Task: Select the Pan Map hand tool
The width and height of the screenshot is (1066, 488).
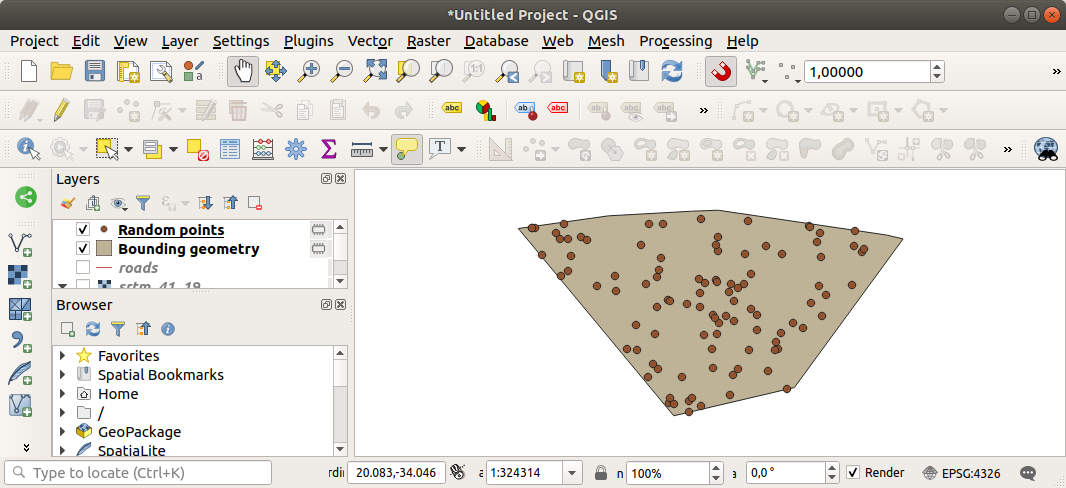Action: tap(243, 72)
